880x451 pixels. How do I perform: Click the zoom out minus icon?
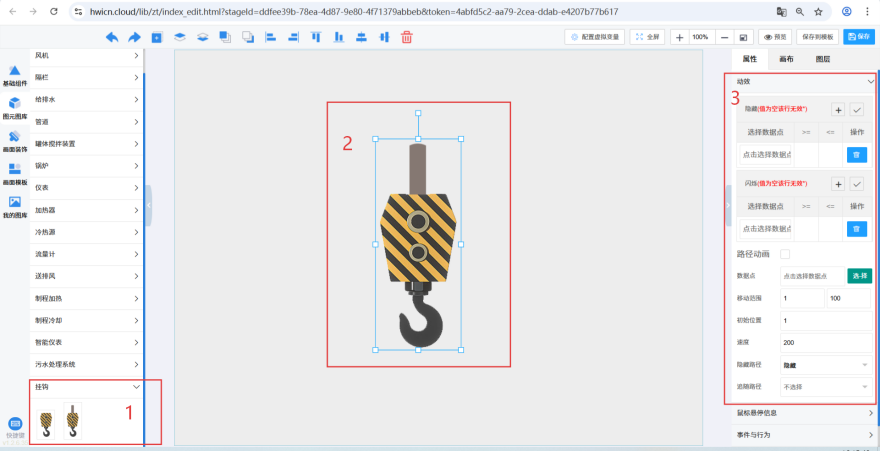click(x=724, y=37)
